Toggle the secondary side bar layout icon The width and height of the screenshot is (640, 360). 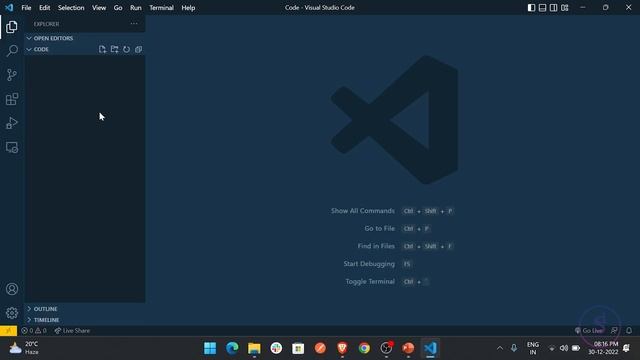[553, 8]
